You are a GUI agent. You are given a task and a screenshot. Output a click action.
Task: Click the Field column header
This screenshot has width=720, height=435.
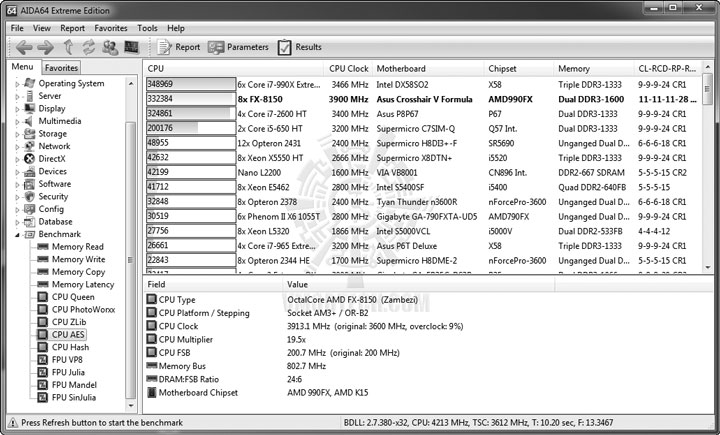213,284
